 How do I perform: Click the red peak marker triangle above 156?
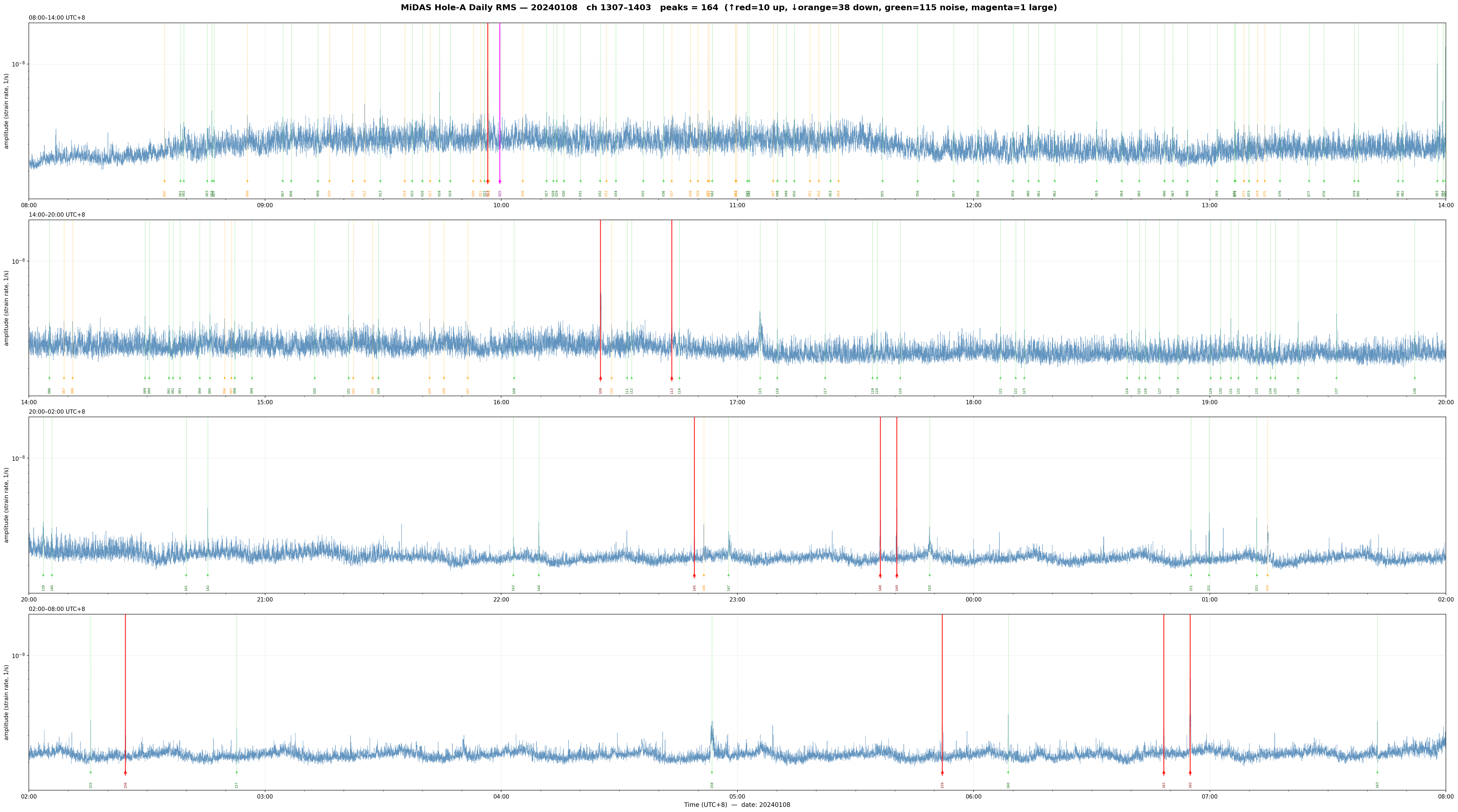coord(126,772)
